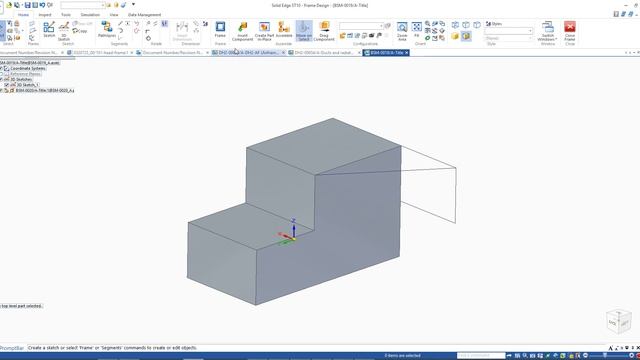The height and width of the screenshot is (360, 640).
Task: Close the BSM-0019 Title document tab
Action: 407,53
